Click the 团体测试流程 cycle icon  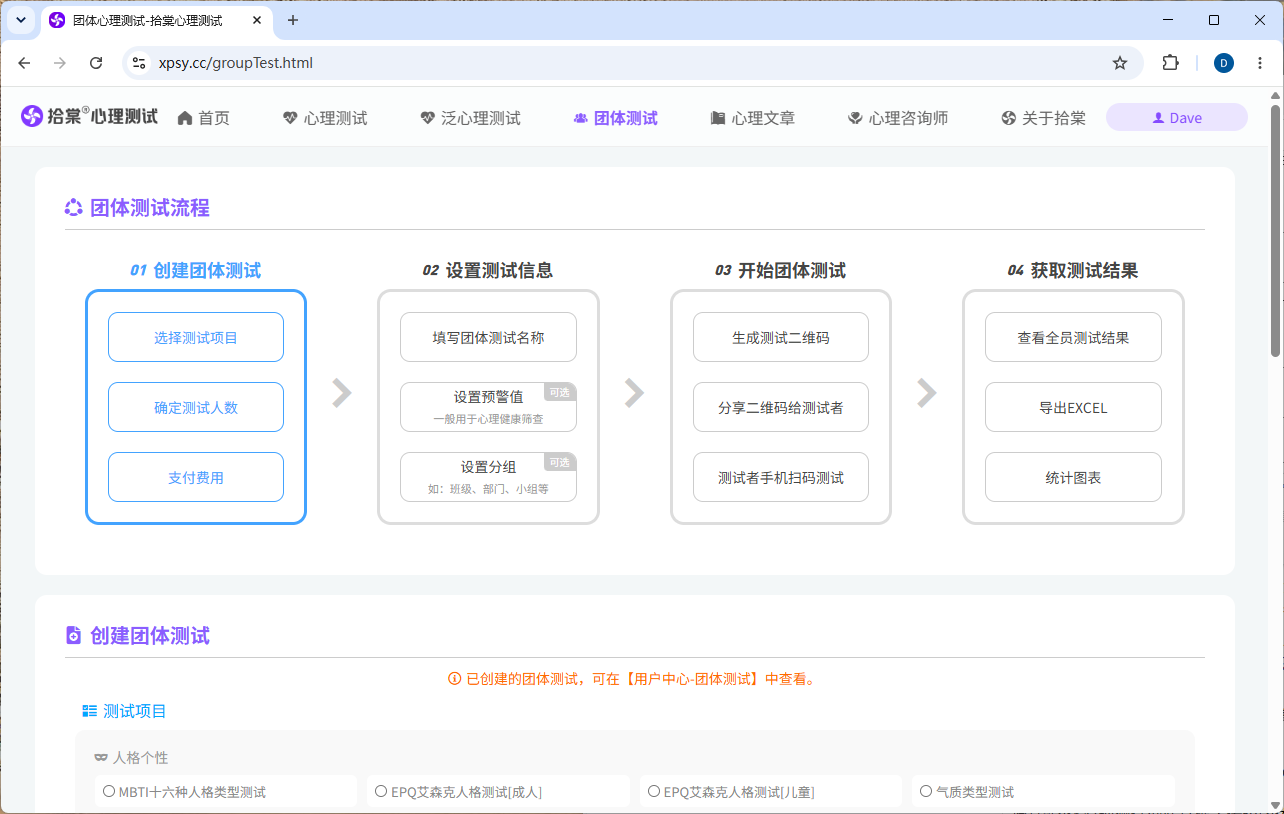(x=74, y=208)
